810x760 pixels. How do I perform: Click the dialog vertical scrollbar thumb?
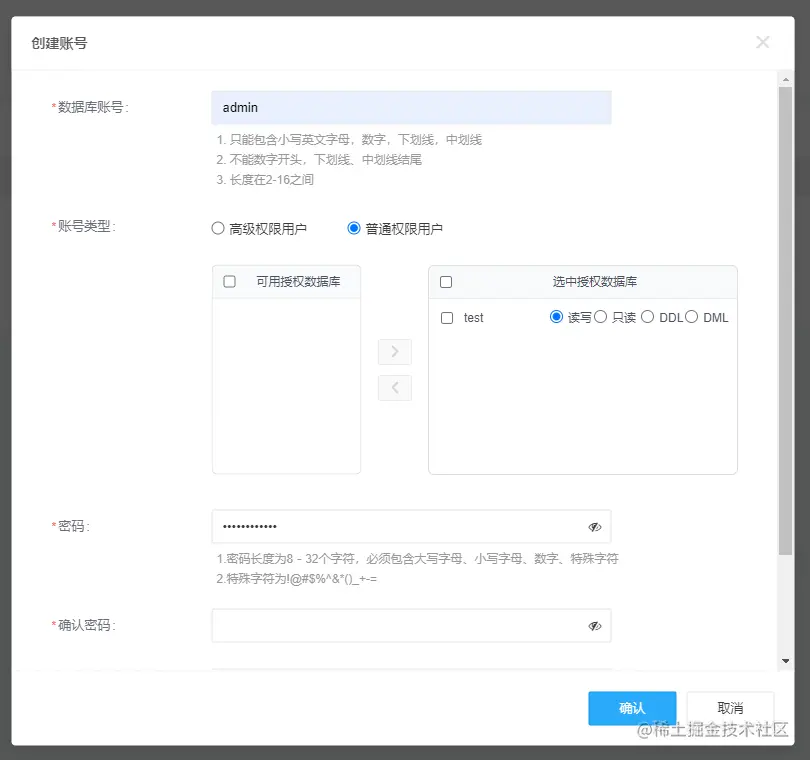point(786,321)
